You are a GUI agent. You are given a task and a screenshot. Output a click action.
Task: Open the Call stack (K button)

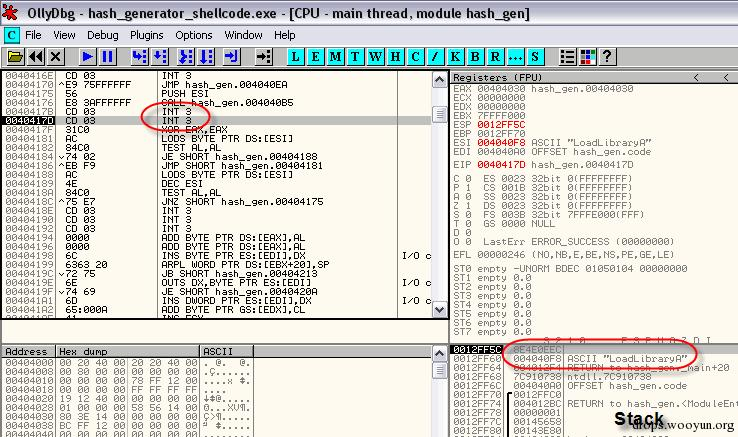tap(455, 57)
